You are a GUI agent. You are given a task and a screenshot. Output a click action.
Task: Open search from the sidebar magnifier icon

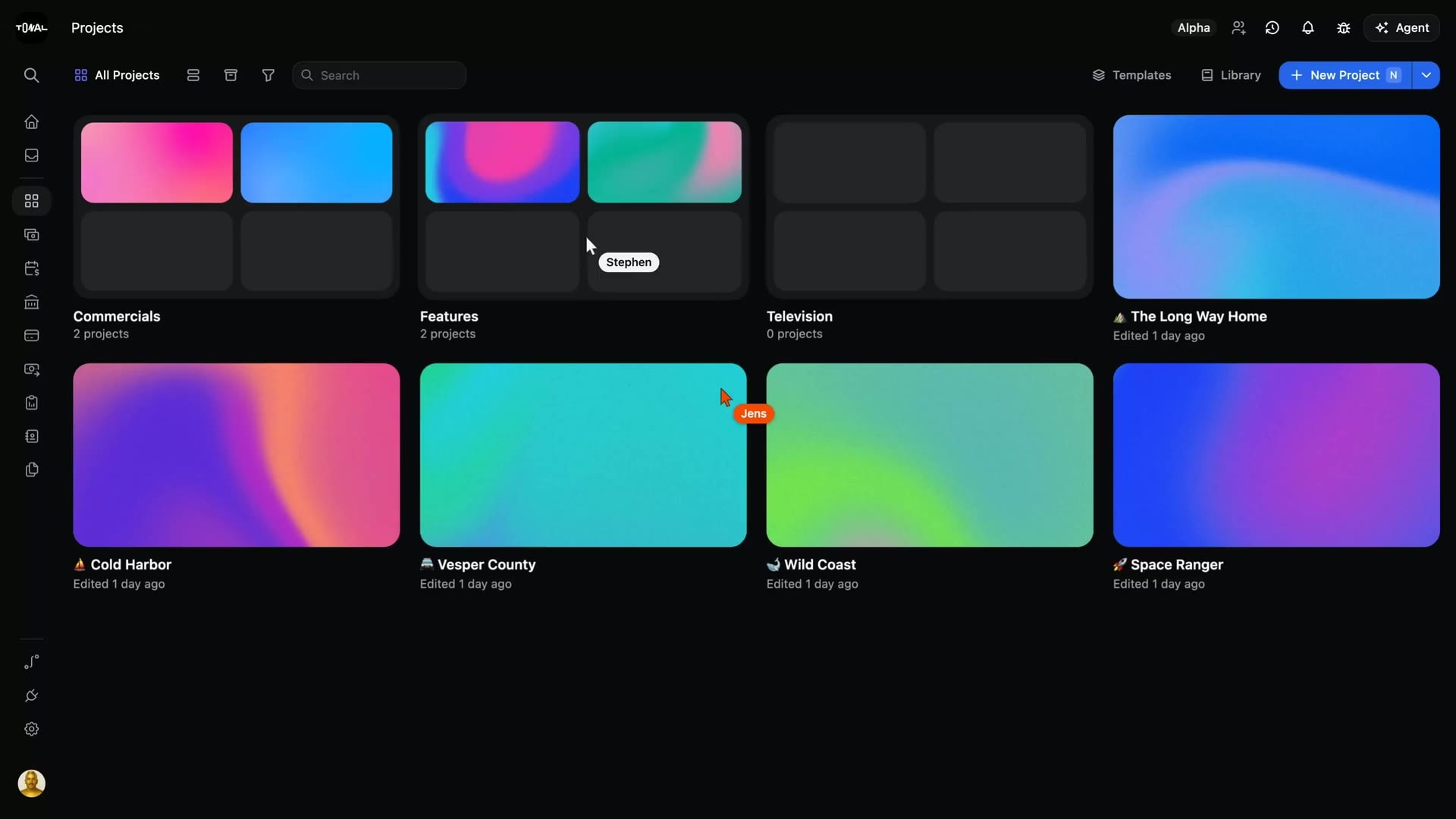point(31,75)
